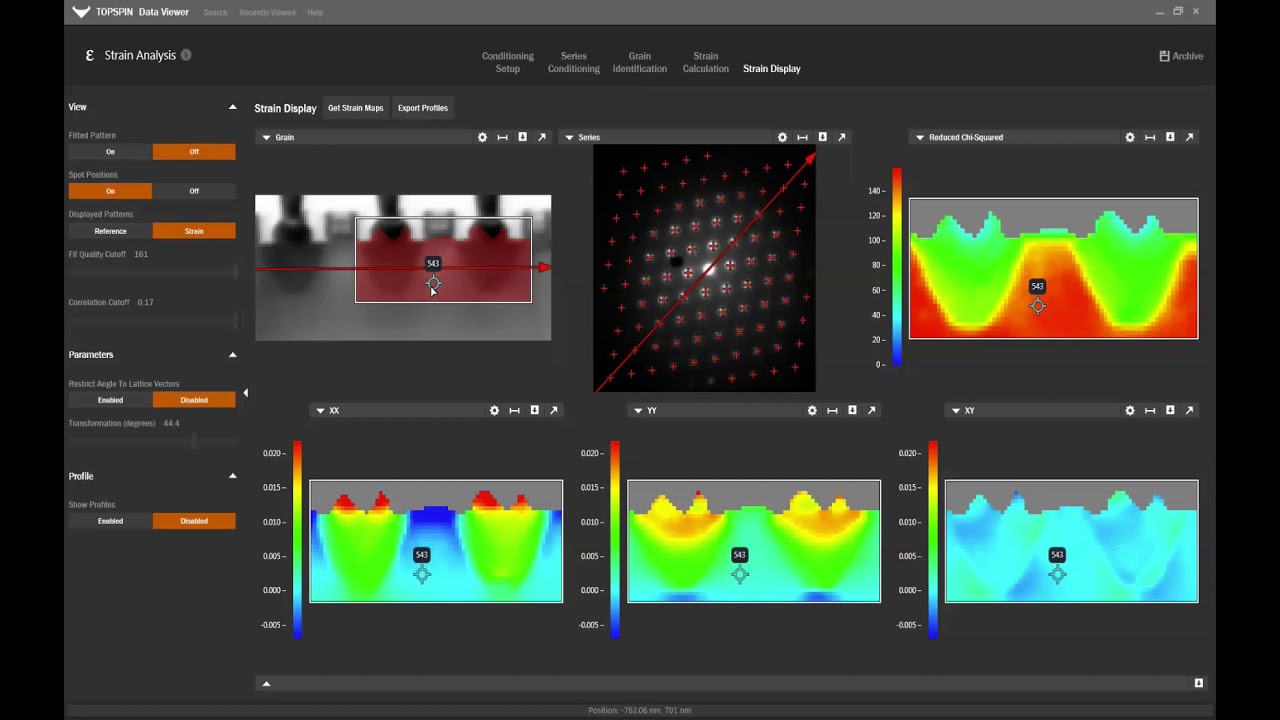Click the download icon in Series panel
Viewport: 1280px width, 720px height.
822,137
